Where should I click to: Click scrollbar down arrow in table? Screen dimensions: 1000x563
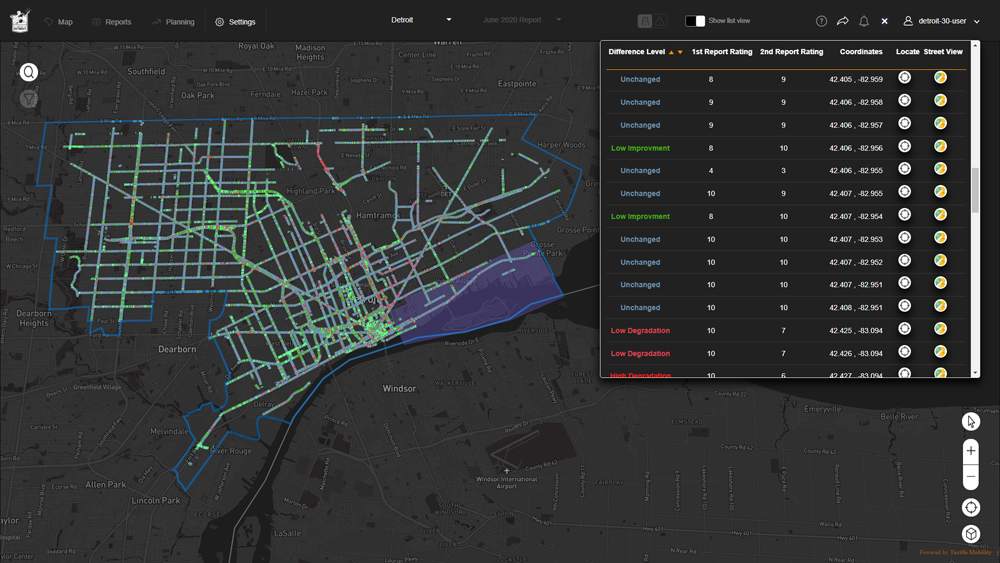[974, 373]
